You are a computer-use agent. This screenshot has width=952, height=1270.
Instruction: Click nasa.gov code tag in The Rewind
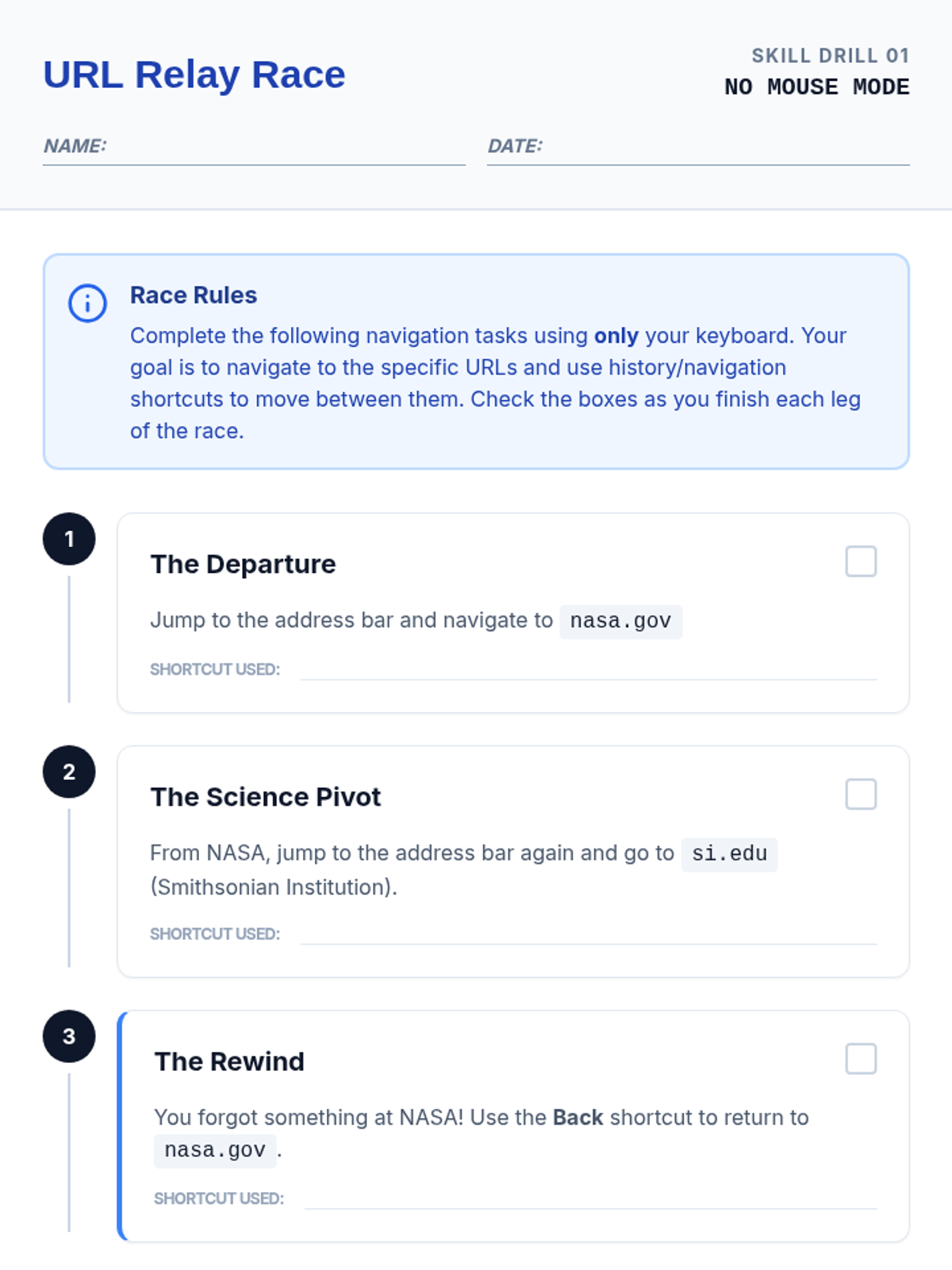(215, 1150)
